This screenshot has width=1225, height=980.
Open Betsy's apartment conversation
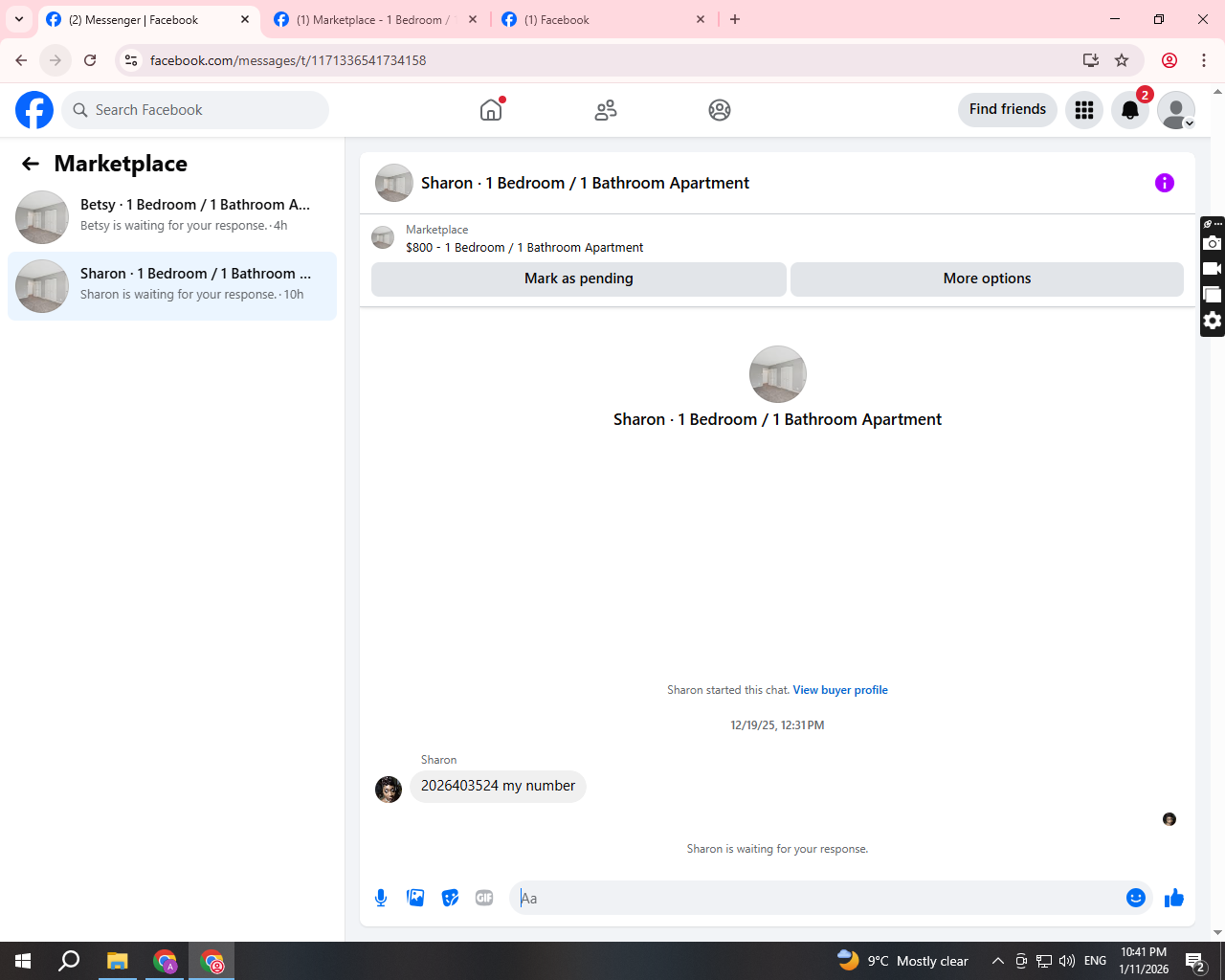pyautogui.click(x=172, y=215)
